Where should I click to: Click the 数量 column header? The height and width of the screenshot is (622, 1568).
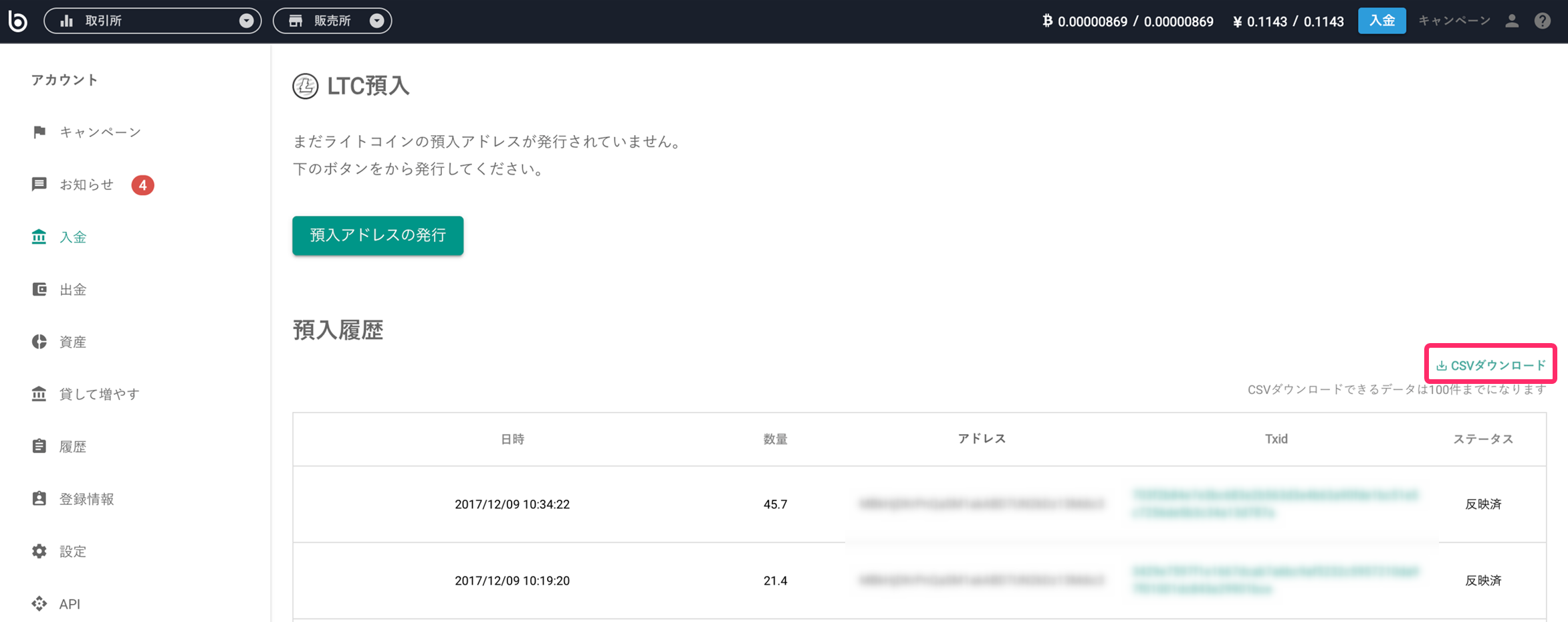(x=776, y=439)
